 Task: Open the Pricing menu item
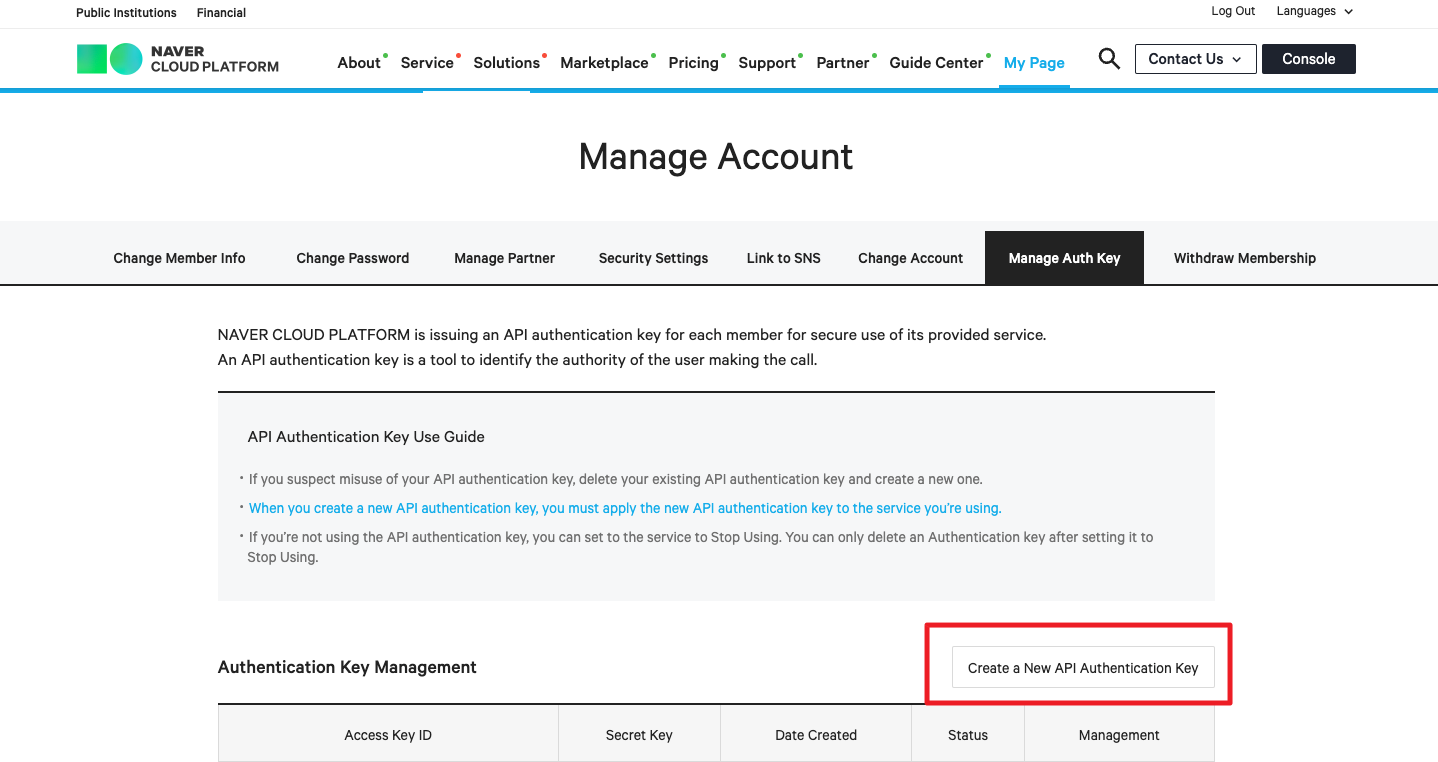(x=693, y=63)
